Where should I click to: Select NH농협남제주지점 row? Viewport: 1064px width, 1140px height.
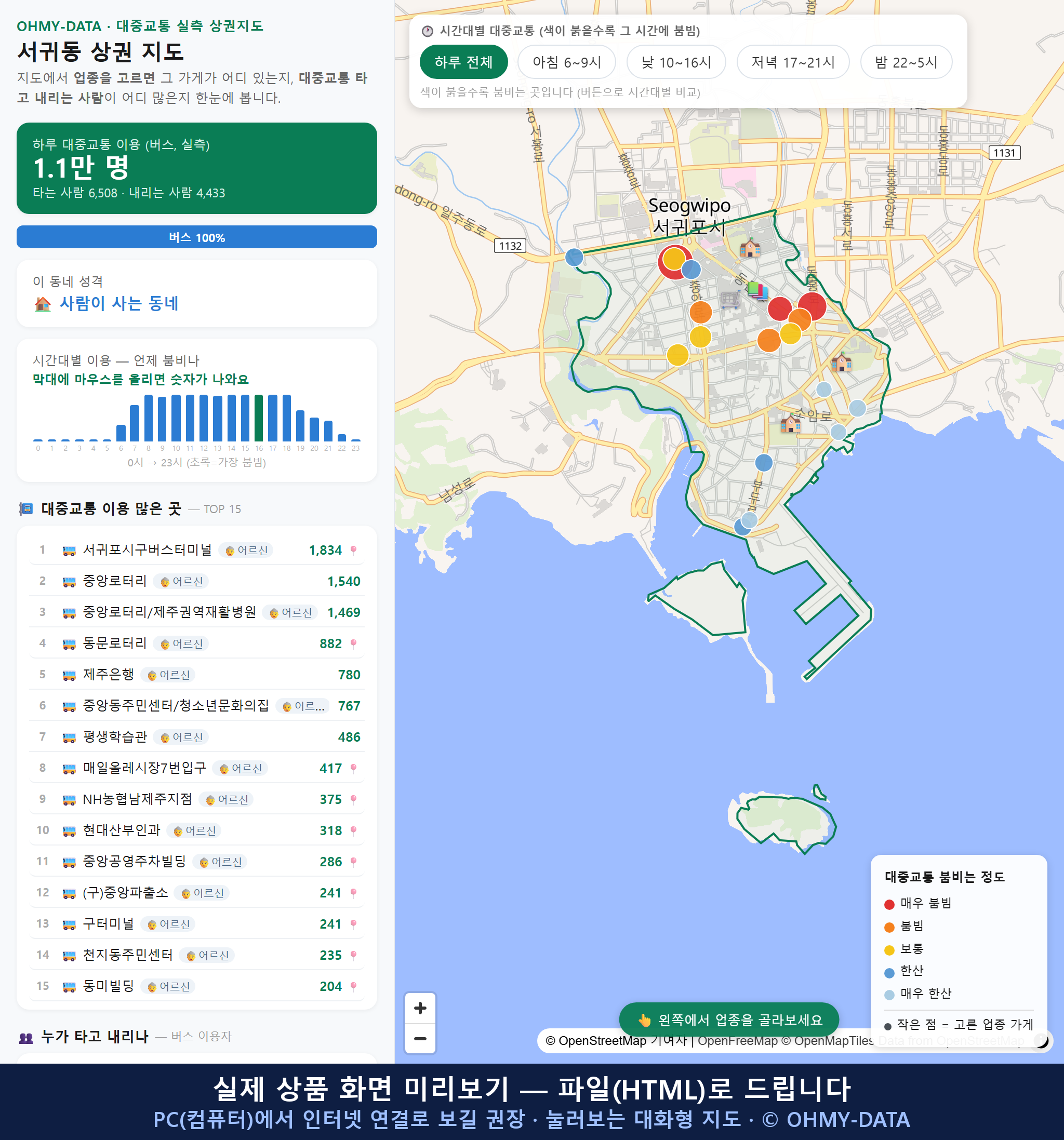pos(197,799)
